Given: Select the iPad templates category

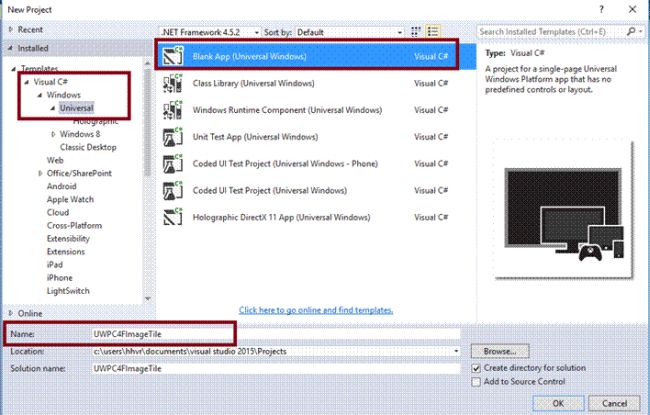Looking at the screenshot, I should pyautogui.click(x=55, y=265).
